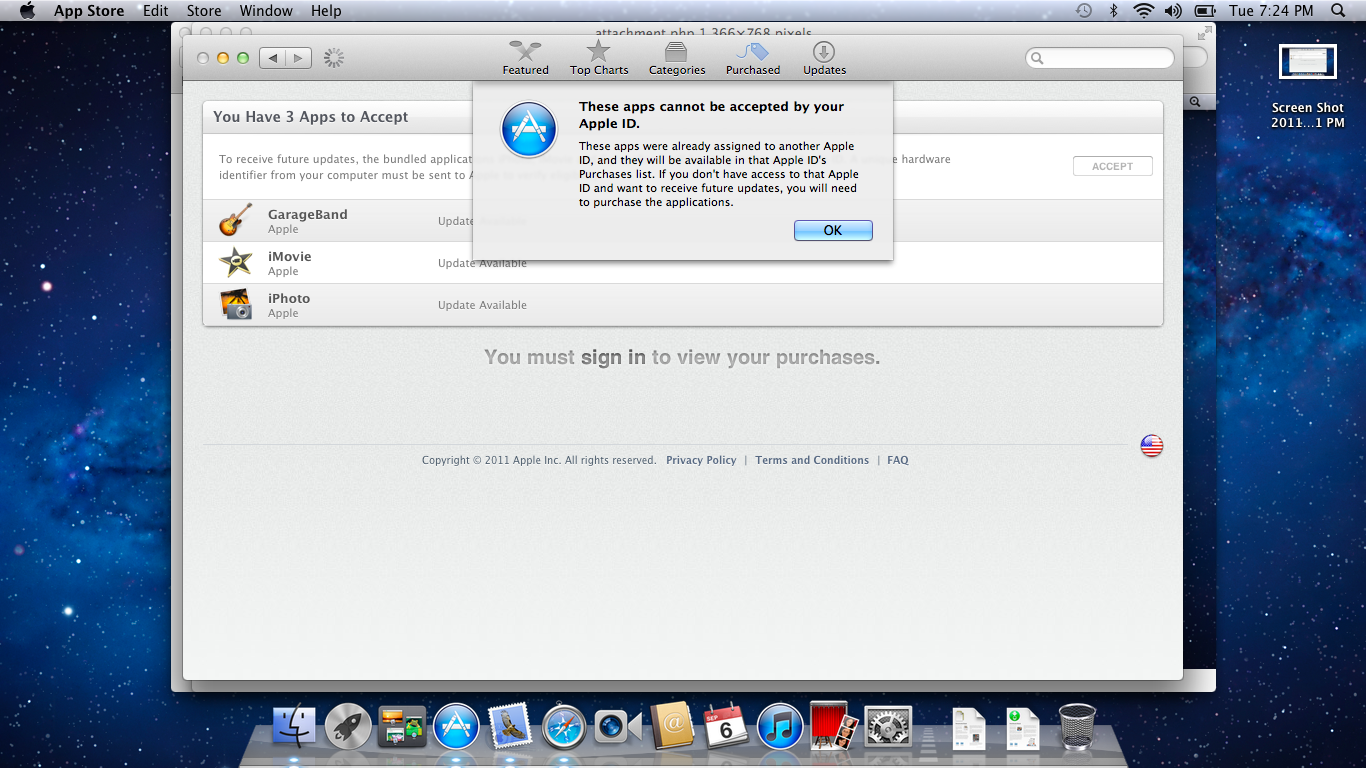Click the zoom magnifier in the background Preview window
This screenshot has height=768, width=1366.
(x=1195, y=102)
